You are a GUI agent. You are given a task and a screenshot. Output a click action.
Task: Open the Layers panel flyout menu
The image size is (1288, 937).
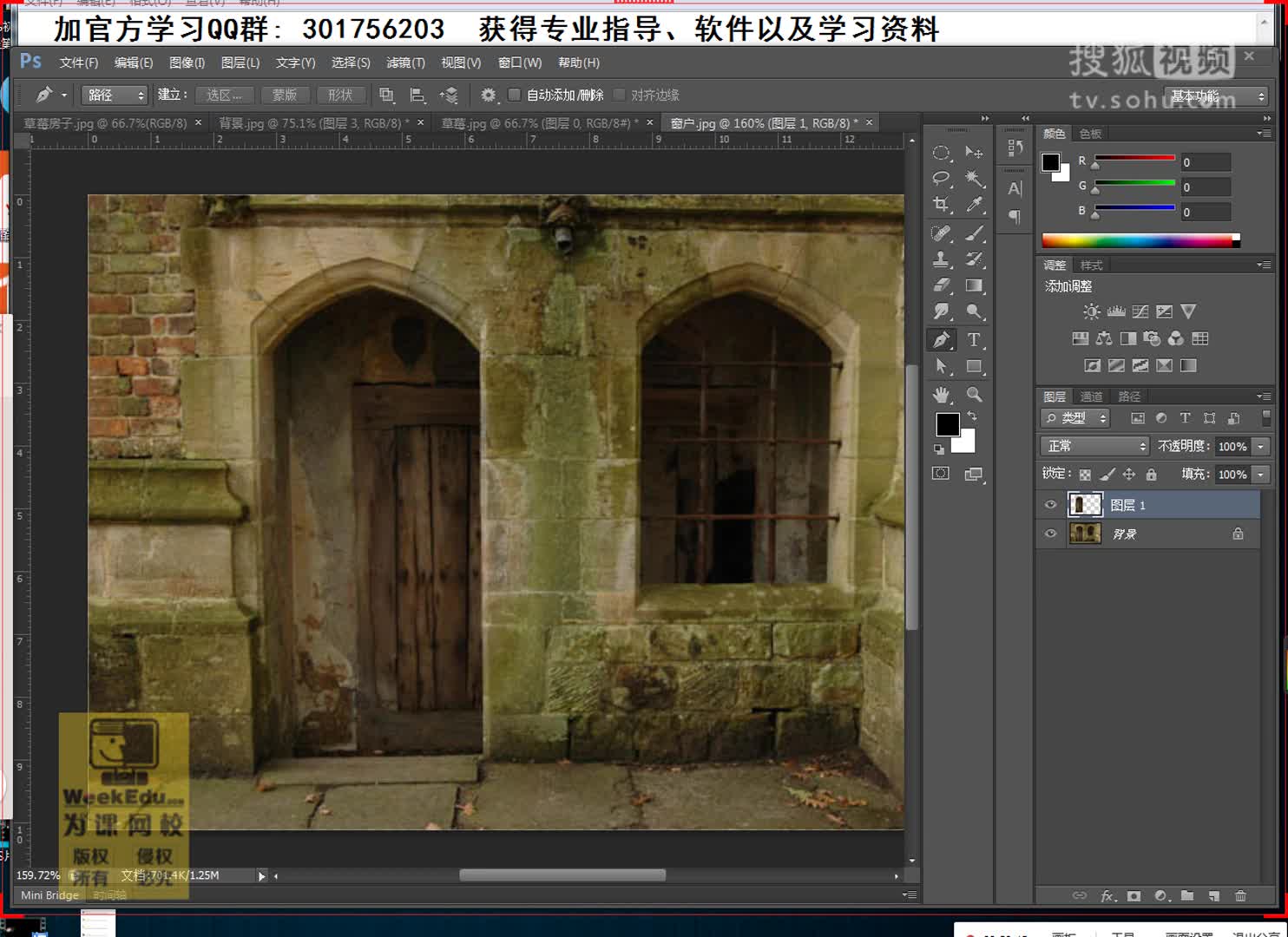(x=1264, y=396)
